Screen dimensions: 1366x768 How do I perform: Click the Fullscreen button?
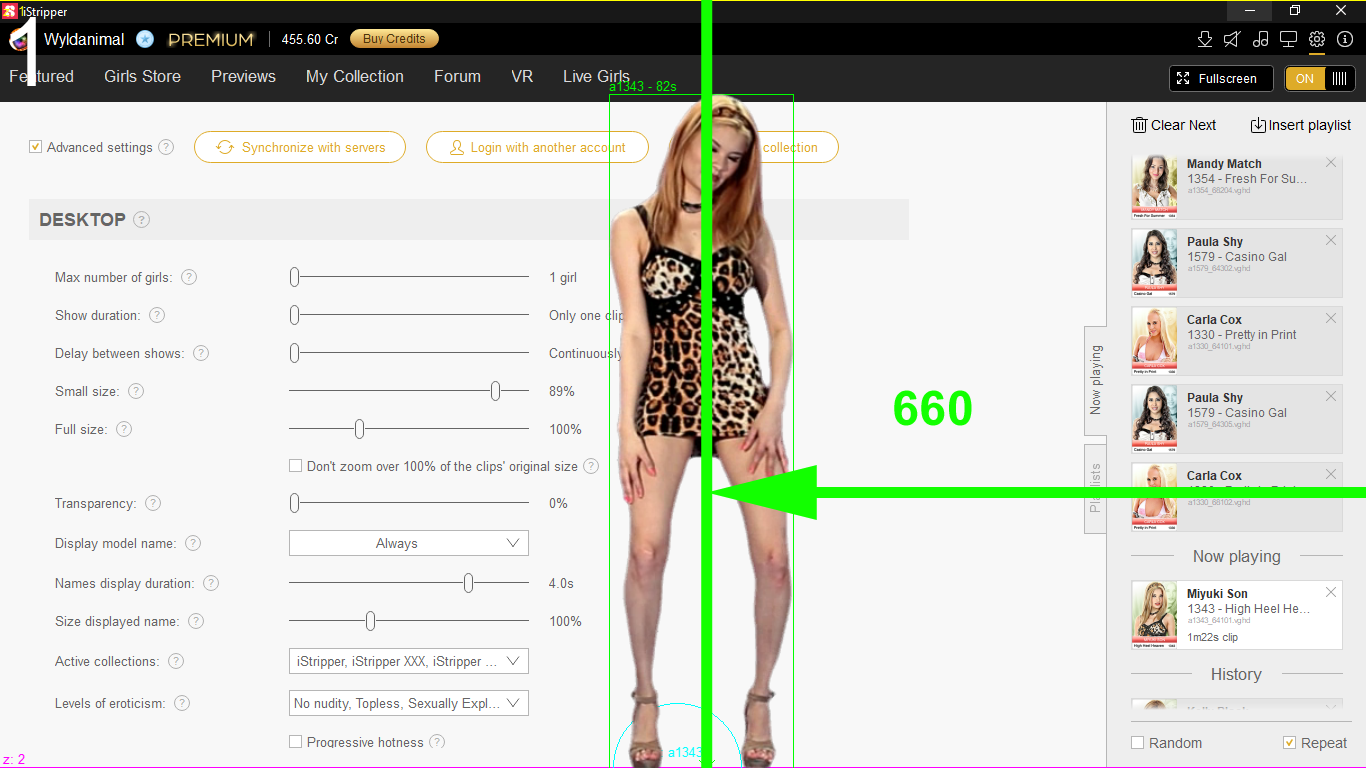pos(1221,78)
